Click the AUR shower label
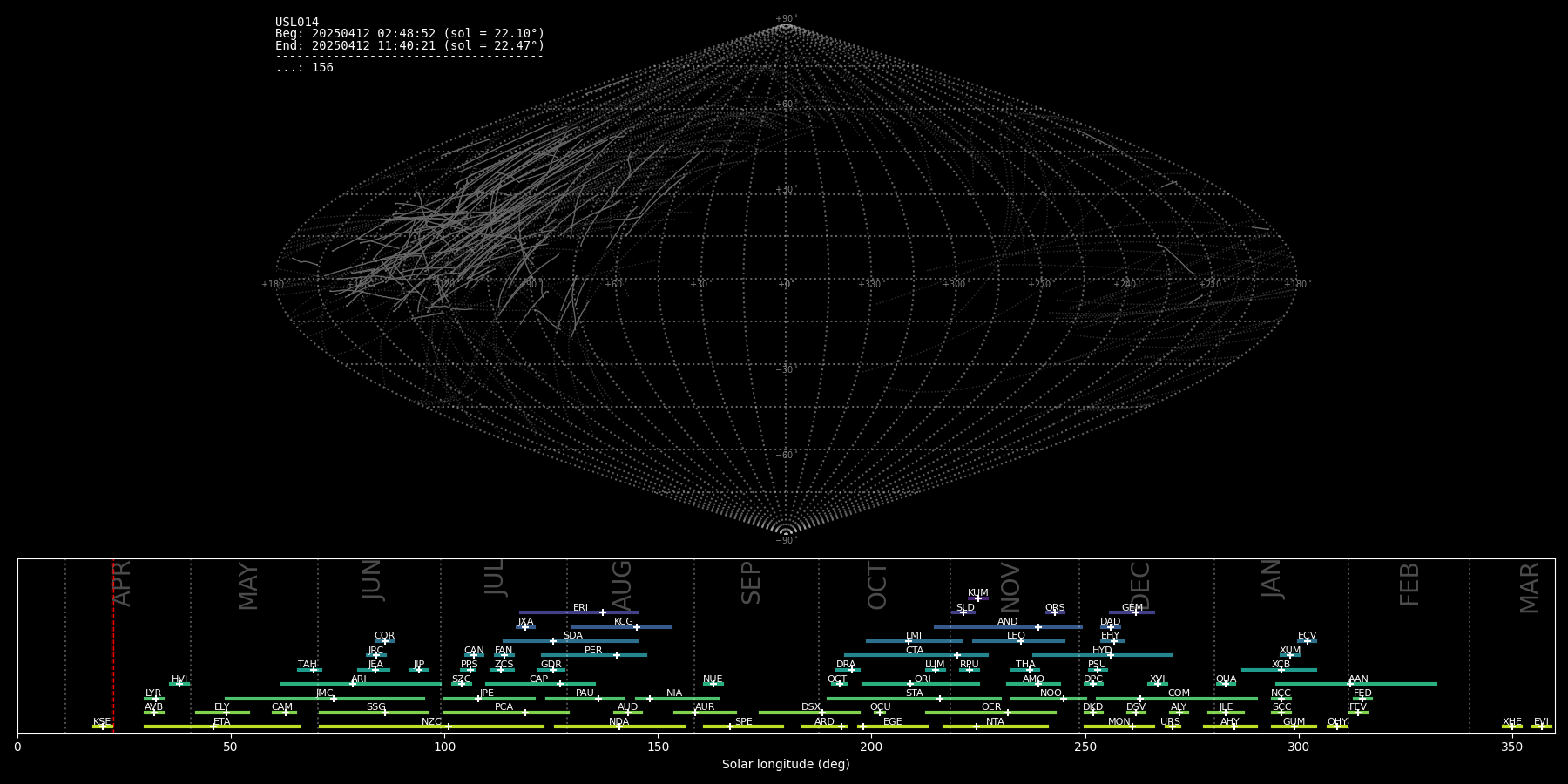Image resolution: width=1568 pixels, height=784 pixels. (x=705, y=707)
